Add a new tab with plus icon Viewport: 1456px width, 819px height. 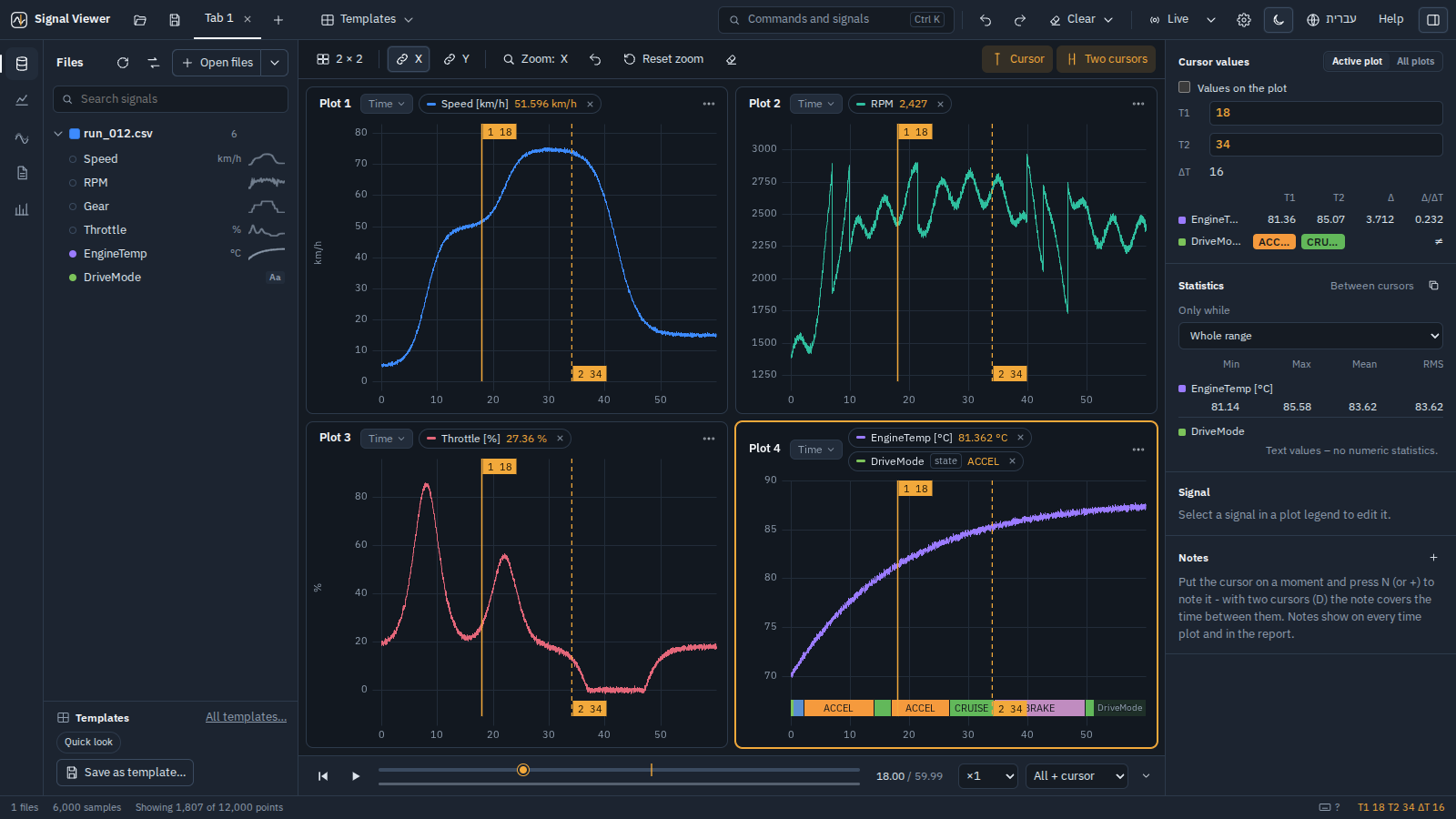[x=278, y=19]
